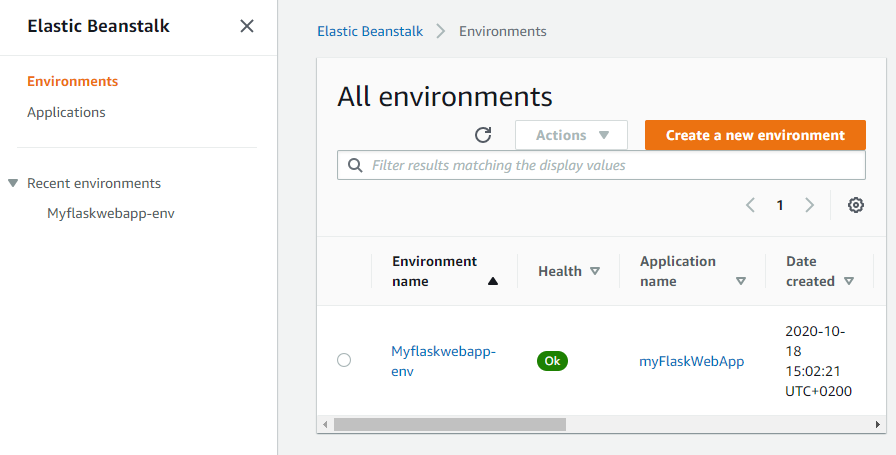Click the search magnifier icon

click(x=355, y=165)
